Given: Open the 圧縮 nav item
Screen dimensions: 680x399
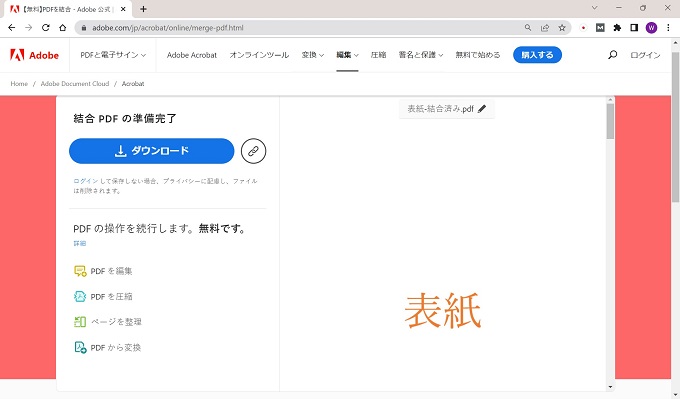Looking at the screenshot, I should point(378,55).
